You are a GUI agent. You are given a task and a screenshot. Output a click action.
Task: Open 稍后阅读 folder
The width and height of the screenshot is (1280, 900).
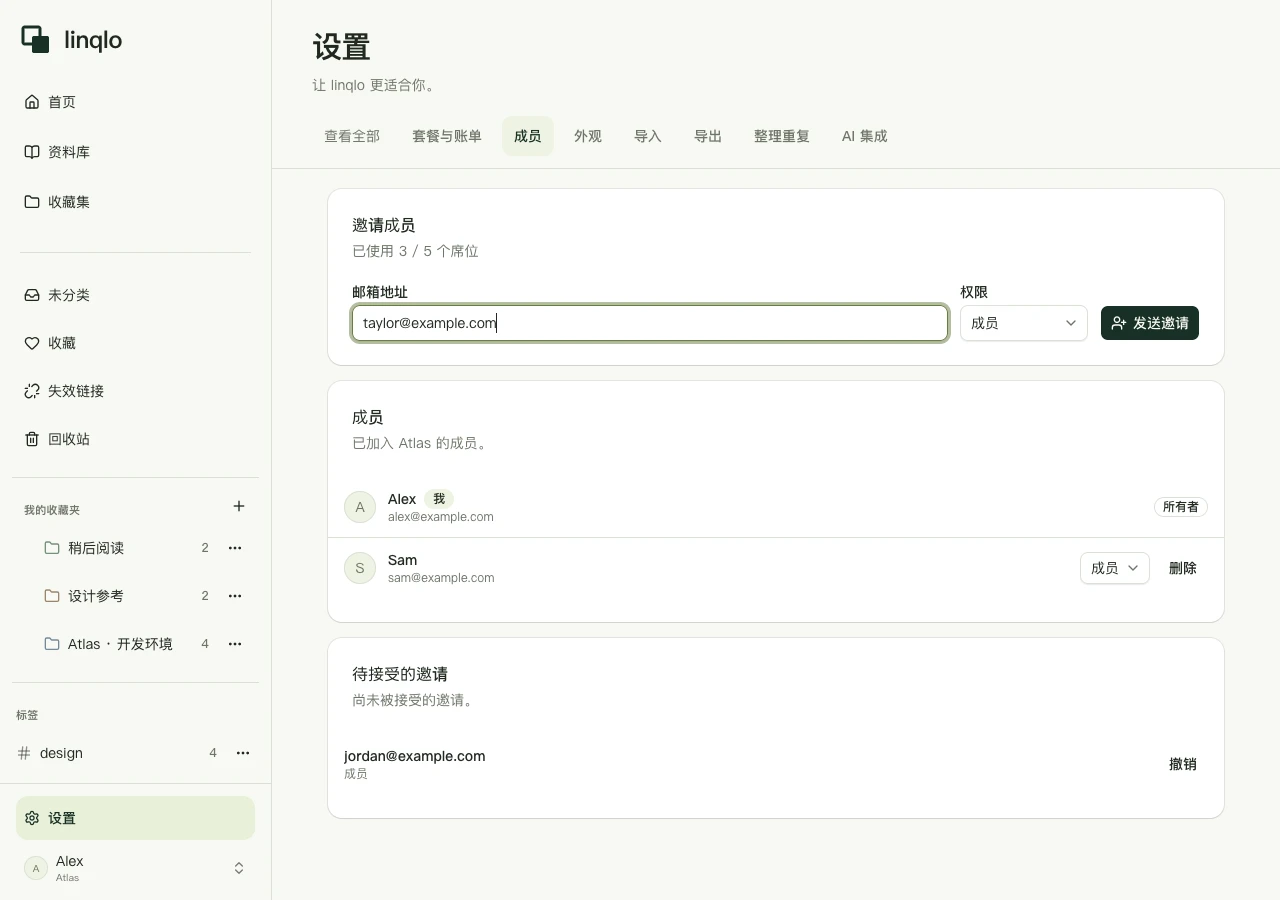tap(96, 548)
